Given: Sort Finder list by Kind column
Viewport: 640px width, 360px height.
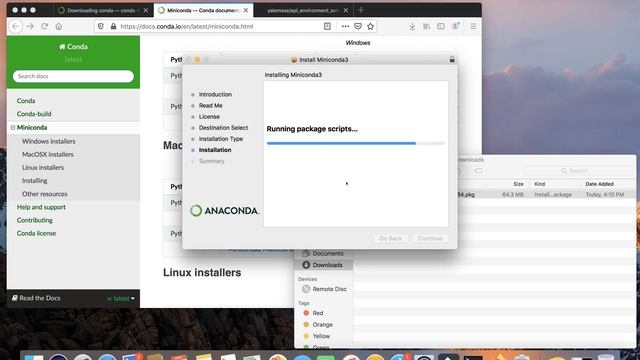Looking at the screenshot, I should [x=540, y=184].
